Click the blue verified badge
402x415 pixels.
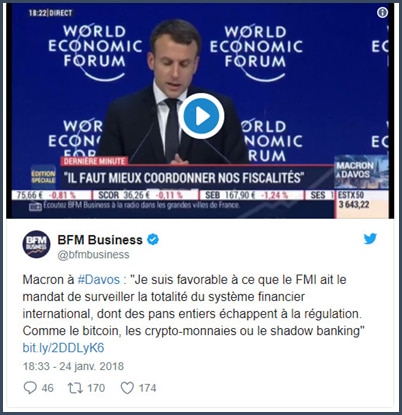[x=153, y=239]
